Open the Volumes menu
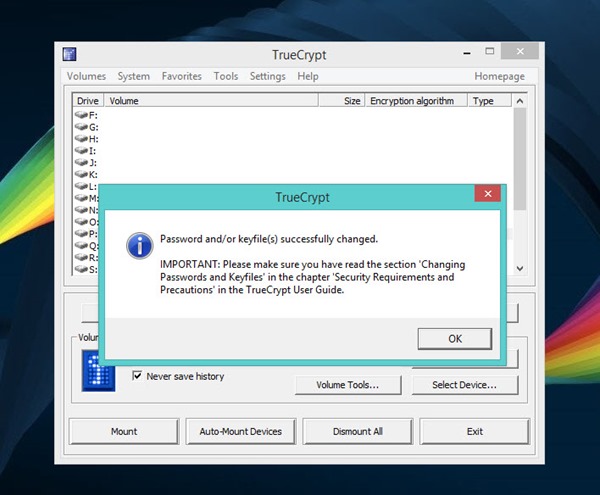The image size is (600, 495). point(86,76)
